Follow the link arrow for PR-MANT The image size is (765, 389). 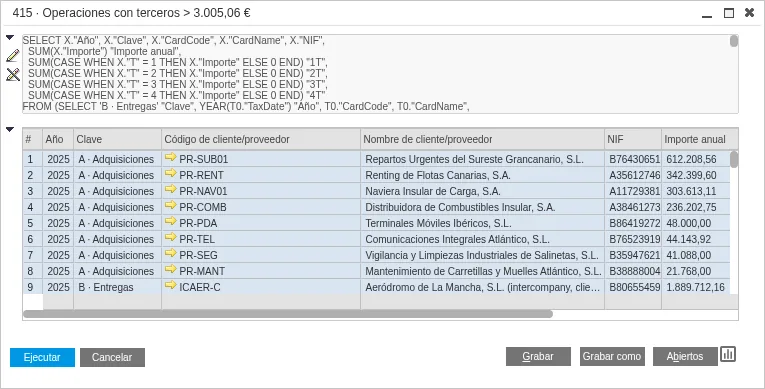point(170,269)
